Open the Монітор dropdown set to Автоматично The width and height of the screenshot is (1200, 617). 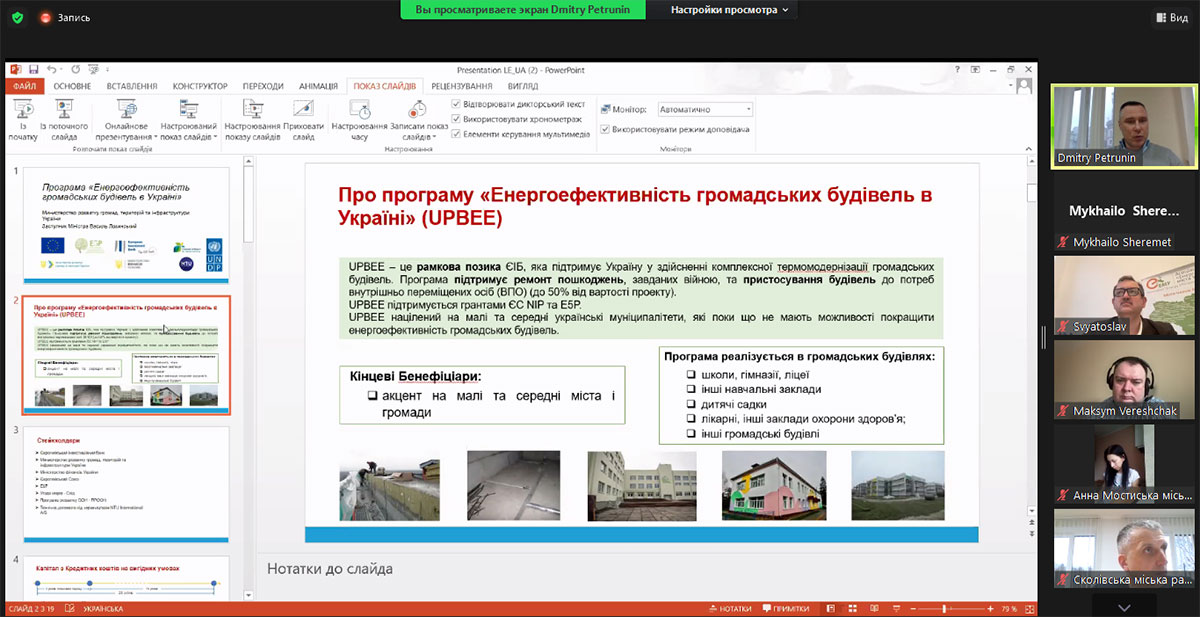tap(705, 109)
